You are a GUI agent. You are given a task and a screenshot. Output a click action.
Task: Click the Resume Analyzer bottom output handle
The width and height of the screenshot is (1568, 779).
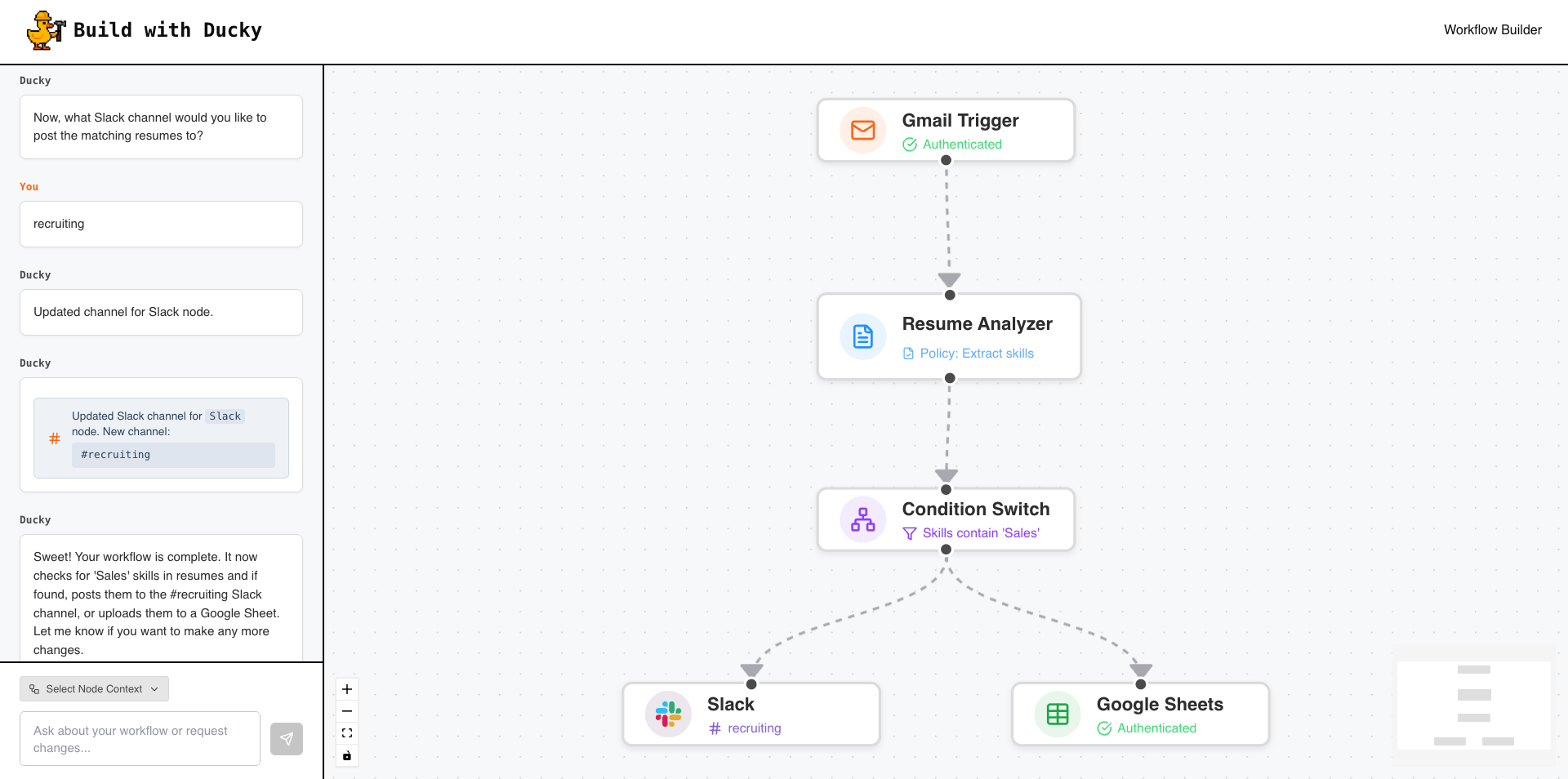pos(950,378)
